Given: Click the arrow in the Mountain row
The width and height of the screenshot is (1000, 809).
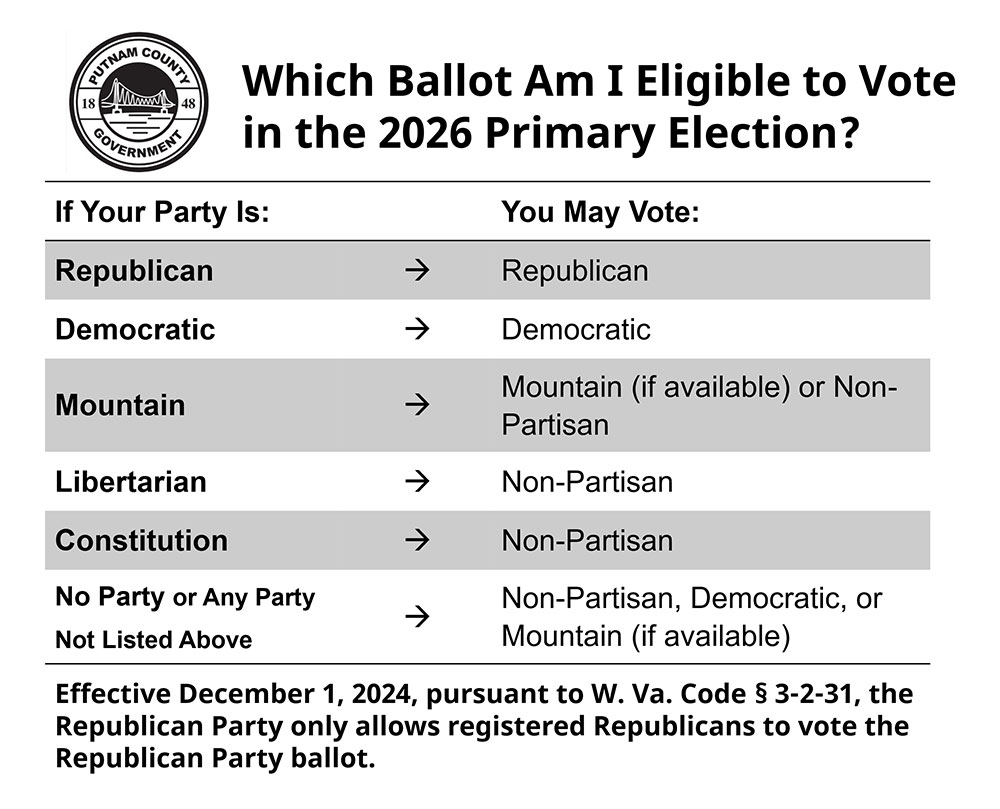Looking at the screenshot, I should (418, 405).
